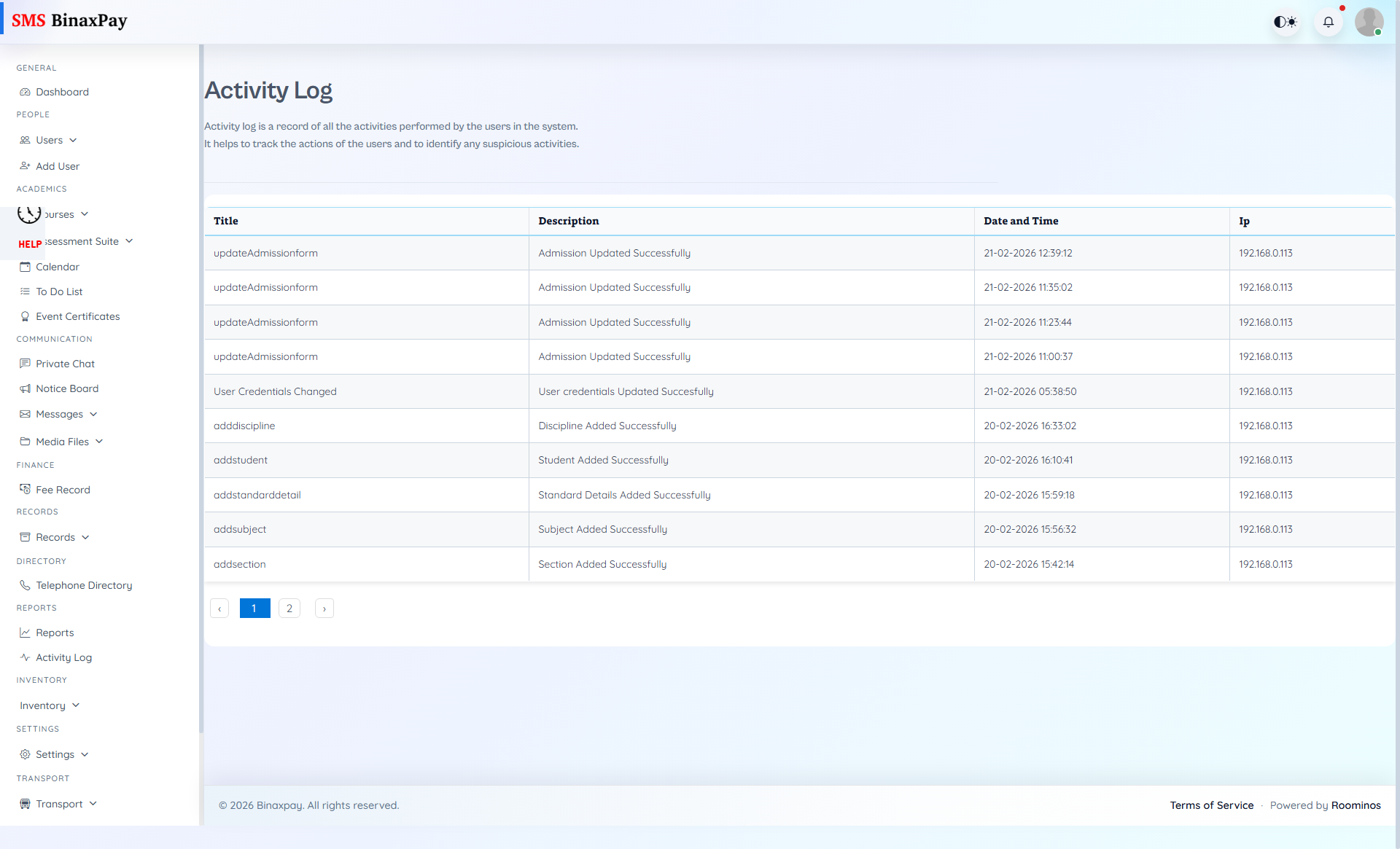
Task: Go to page 2 of the activity log
Action: (289, 609)
